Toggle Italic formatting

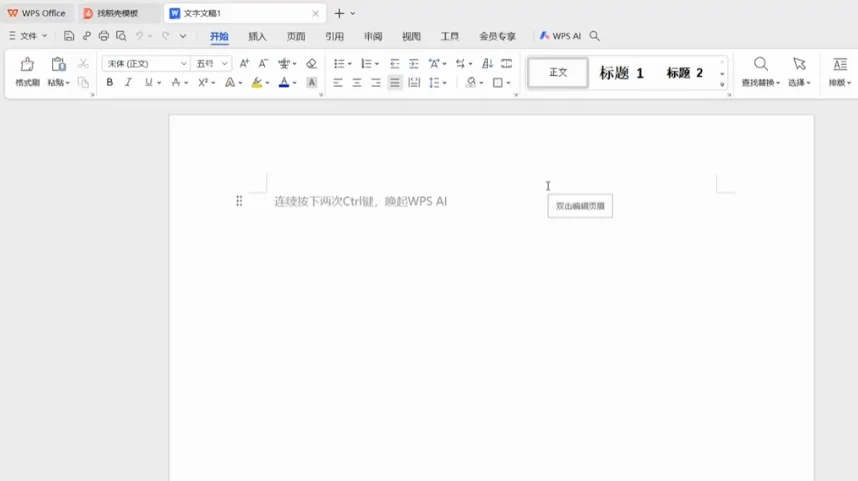pyautogui.click(x=128, y=83)
